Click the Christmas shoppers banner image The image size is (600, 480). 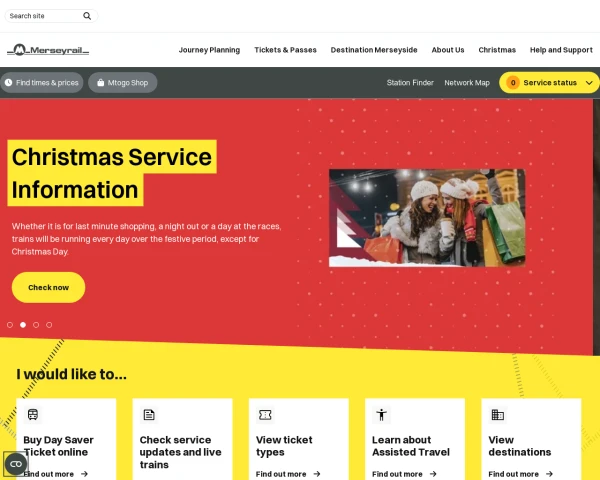pos(427,218)
